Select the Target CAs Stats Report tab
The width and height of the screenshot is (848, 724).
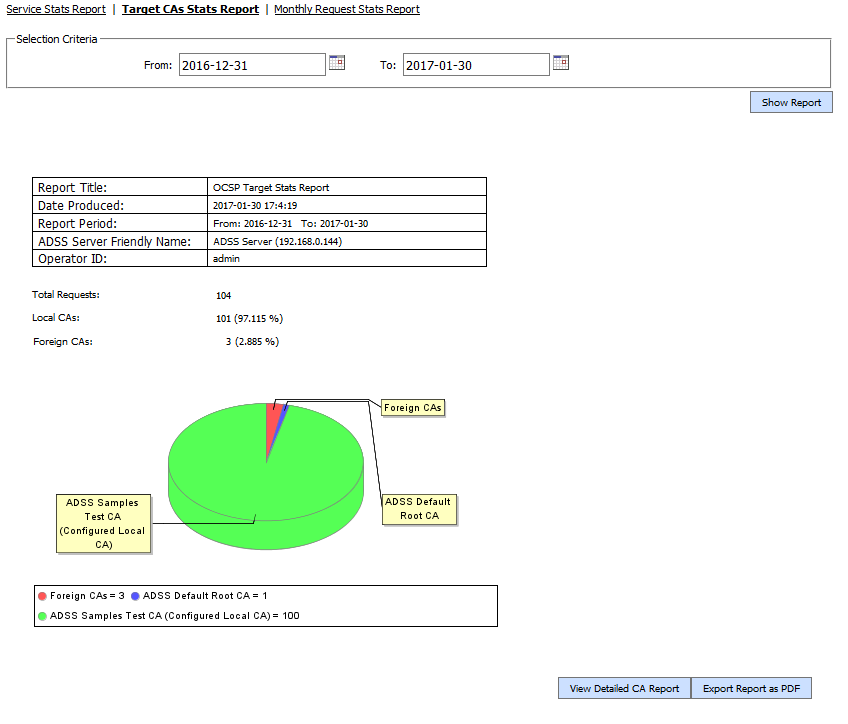tap(190, 9)
